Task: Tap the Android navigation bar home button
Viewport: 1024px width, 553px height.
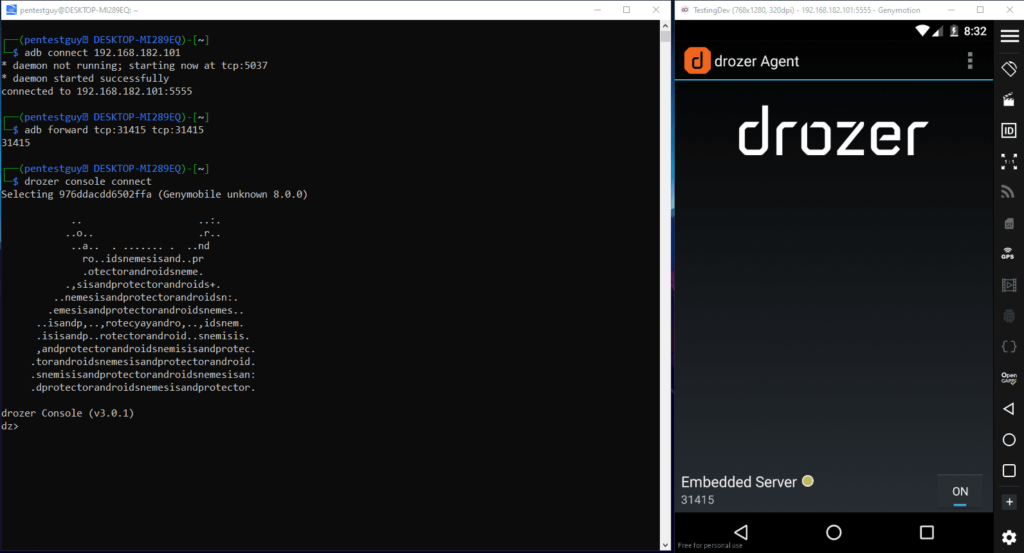Action: pyautogui.click(x=833, y=532)
